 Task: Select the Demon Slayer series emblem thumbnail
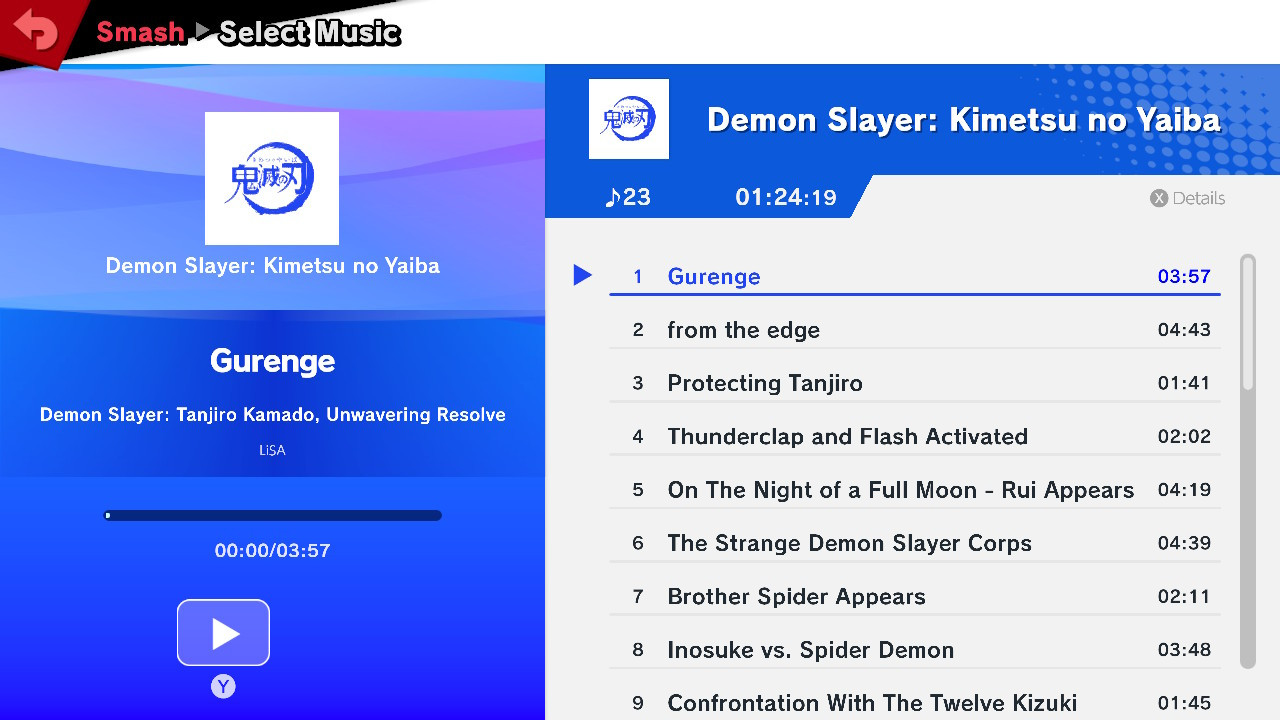click(272, 178)
